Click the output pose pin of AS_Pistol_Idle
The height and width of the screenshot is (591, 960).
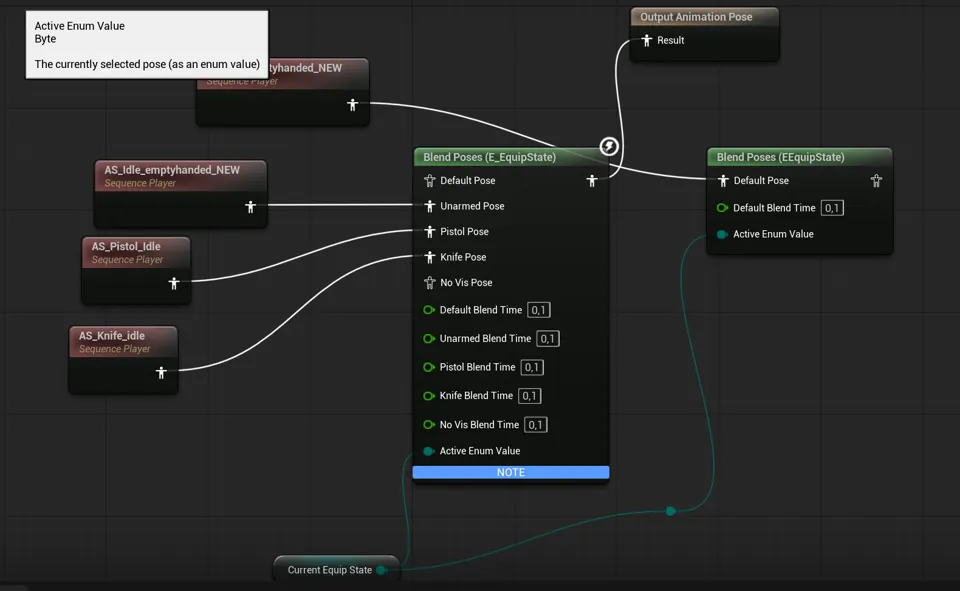[174, 284]
